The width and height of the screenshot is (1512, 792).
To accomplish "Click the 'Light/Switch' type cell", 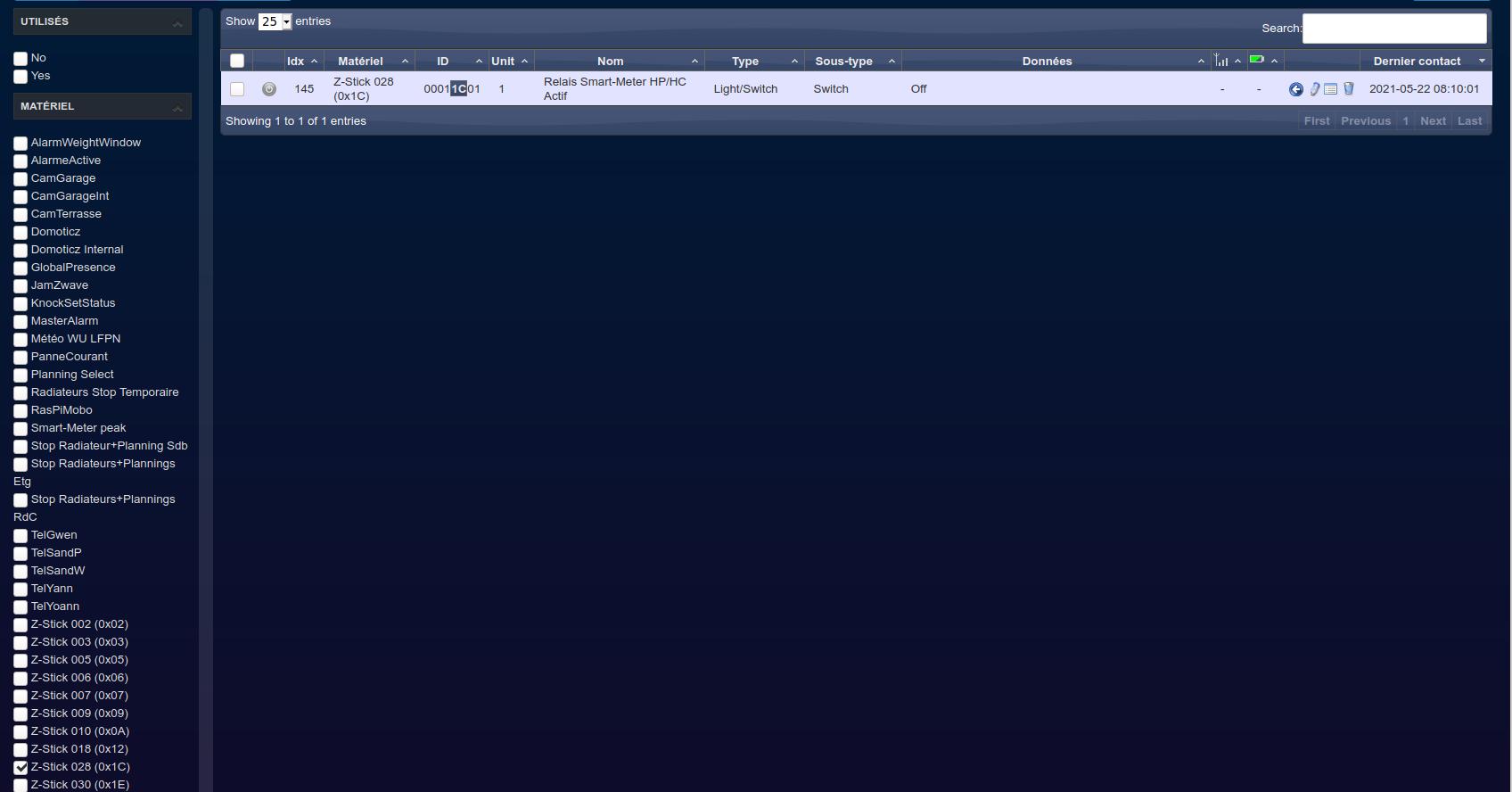I will click(x=745, y=89).
